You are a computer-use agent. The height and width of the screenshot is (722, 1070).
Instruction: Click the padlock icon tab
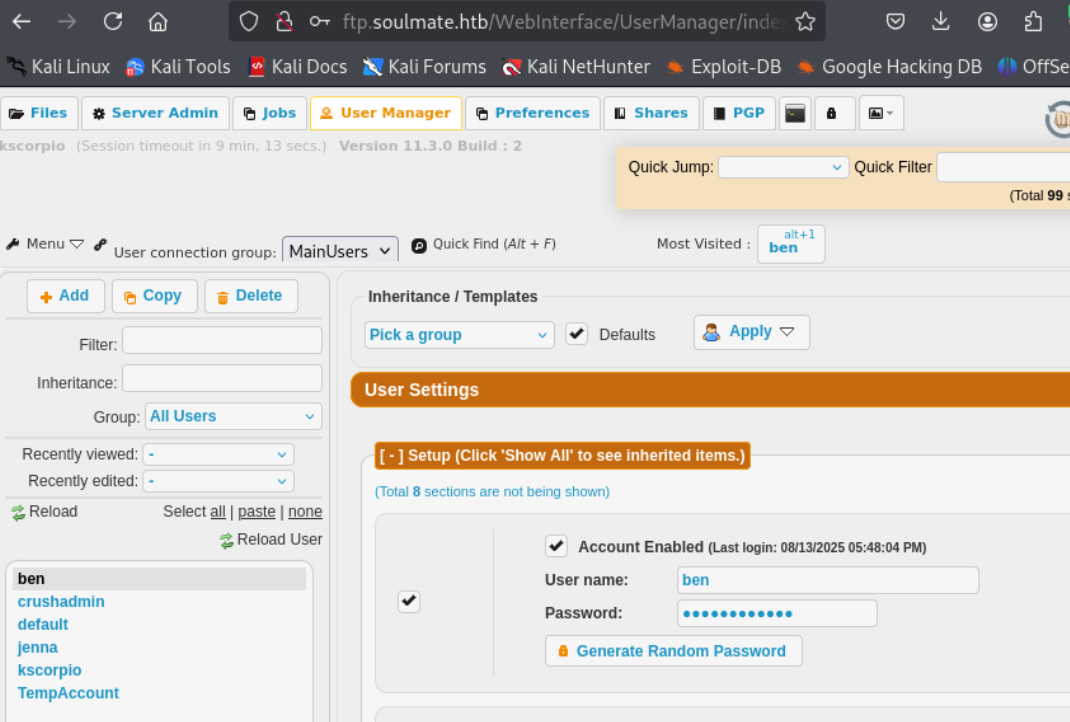[x=831, y=113]
